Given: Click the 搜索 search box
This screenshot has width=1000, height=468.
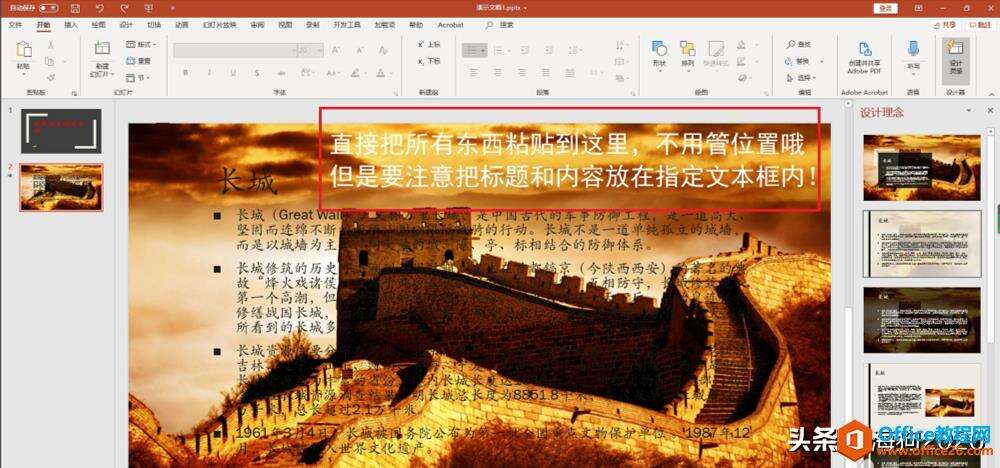Looking at the screenshot, I should 501,25.
